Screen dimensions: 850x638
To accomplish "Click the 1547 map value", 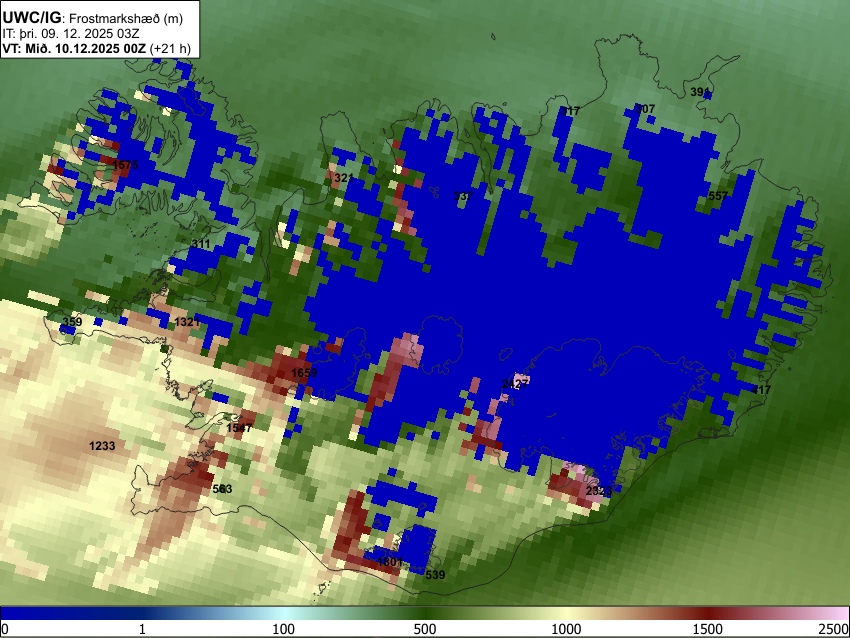I will pyautogui.click(x=239, y=428).
